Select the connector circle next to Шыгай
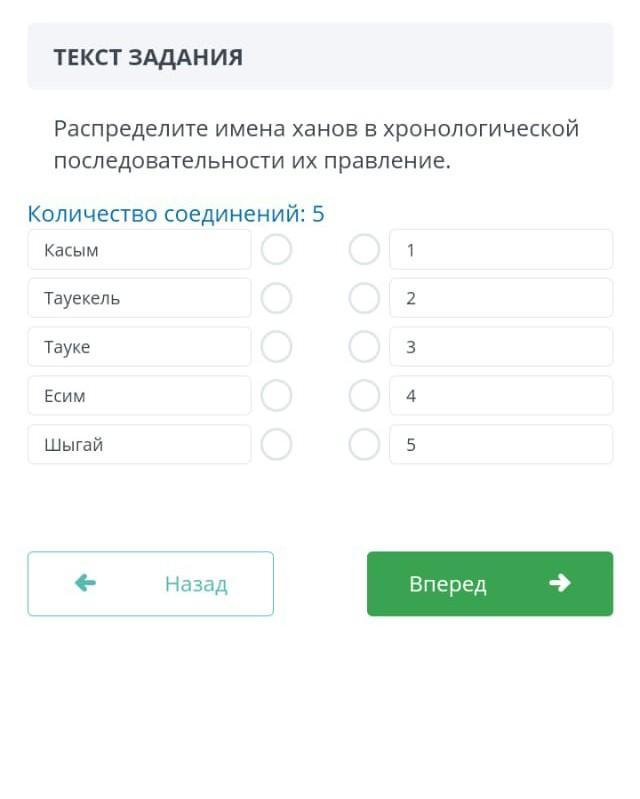Viewport: 640px width, 799px height. (x=276, y=444)
